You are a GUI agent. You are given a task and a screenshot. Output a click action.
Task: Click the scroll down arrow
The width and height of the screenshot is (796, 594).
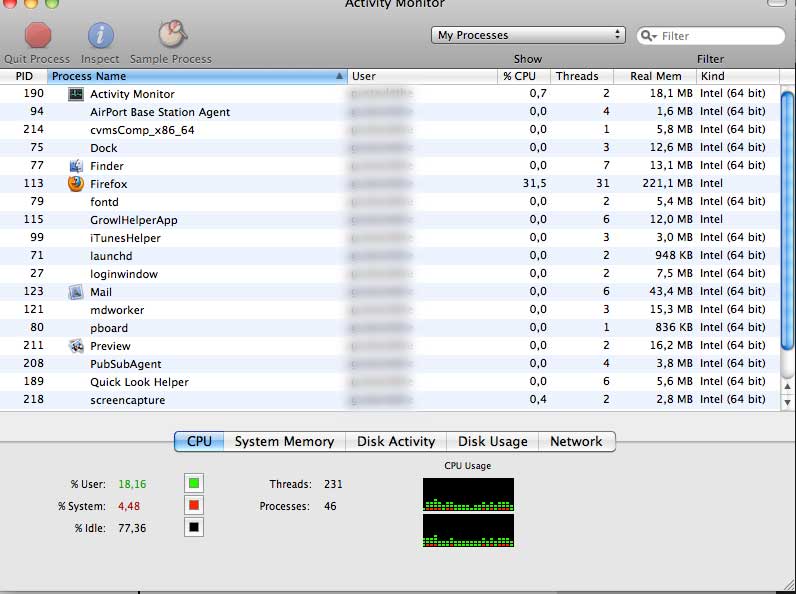click(787, 403)
